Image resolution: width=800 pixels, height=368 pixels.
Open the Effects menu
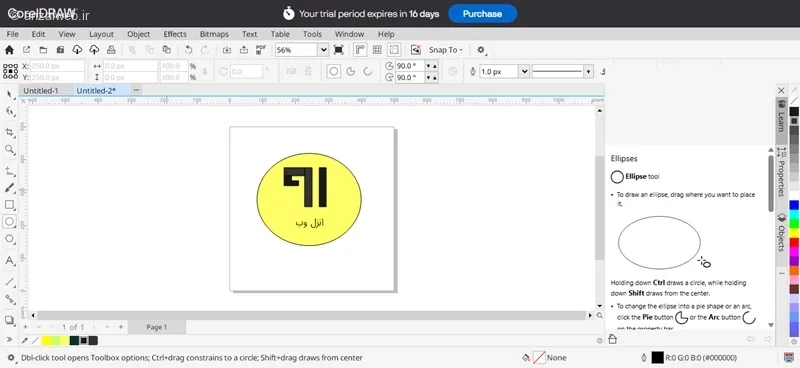[174, 34]
